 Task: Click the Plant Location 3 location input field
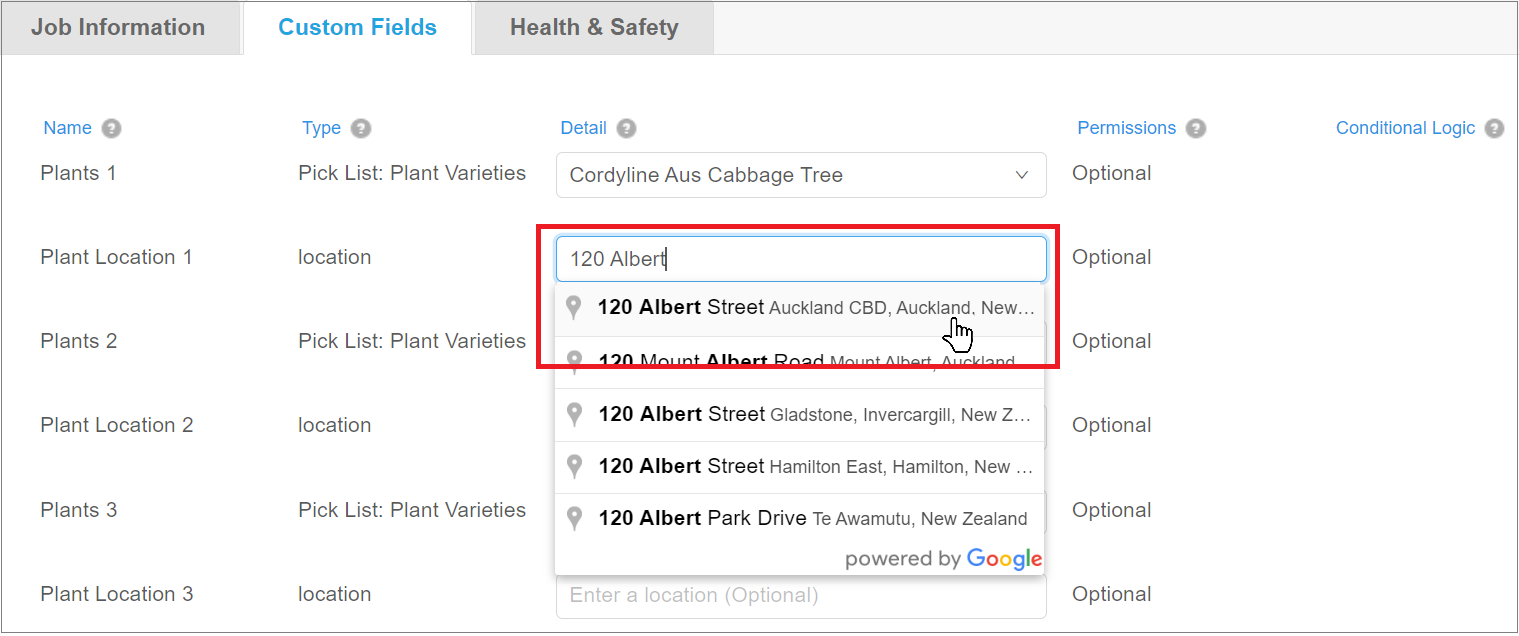click(800, 594)
